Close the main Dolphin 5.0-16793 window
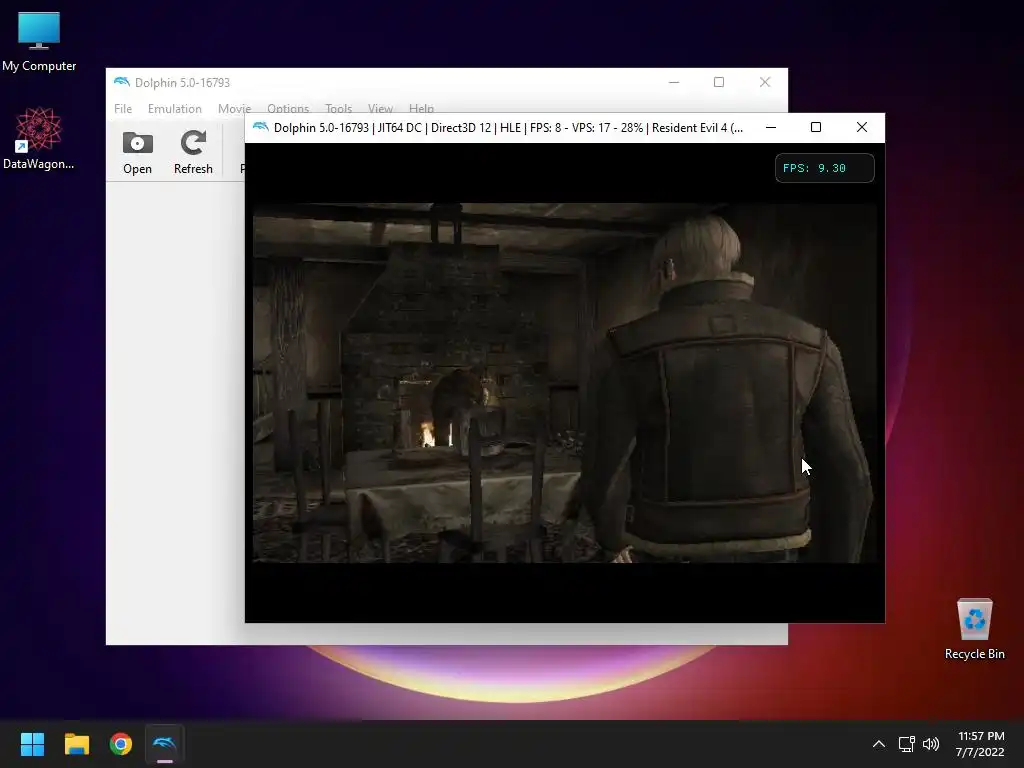Image resolution: width=1024 pixels, height=768 pixels. 765,82
